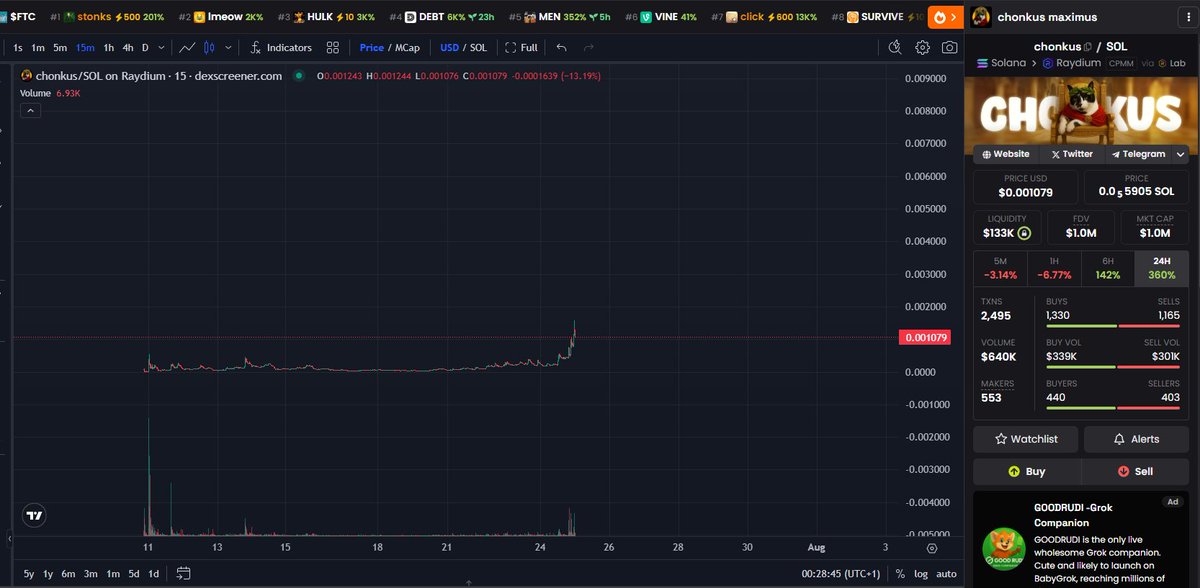Click the chonkus maximus avatar image
The image size is (1200, 588).
coord(982,17)
